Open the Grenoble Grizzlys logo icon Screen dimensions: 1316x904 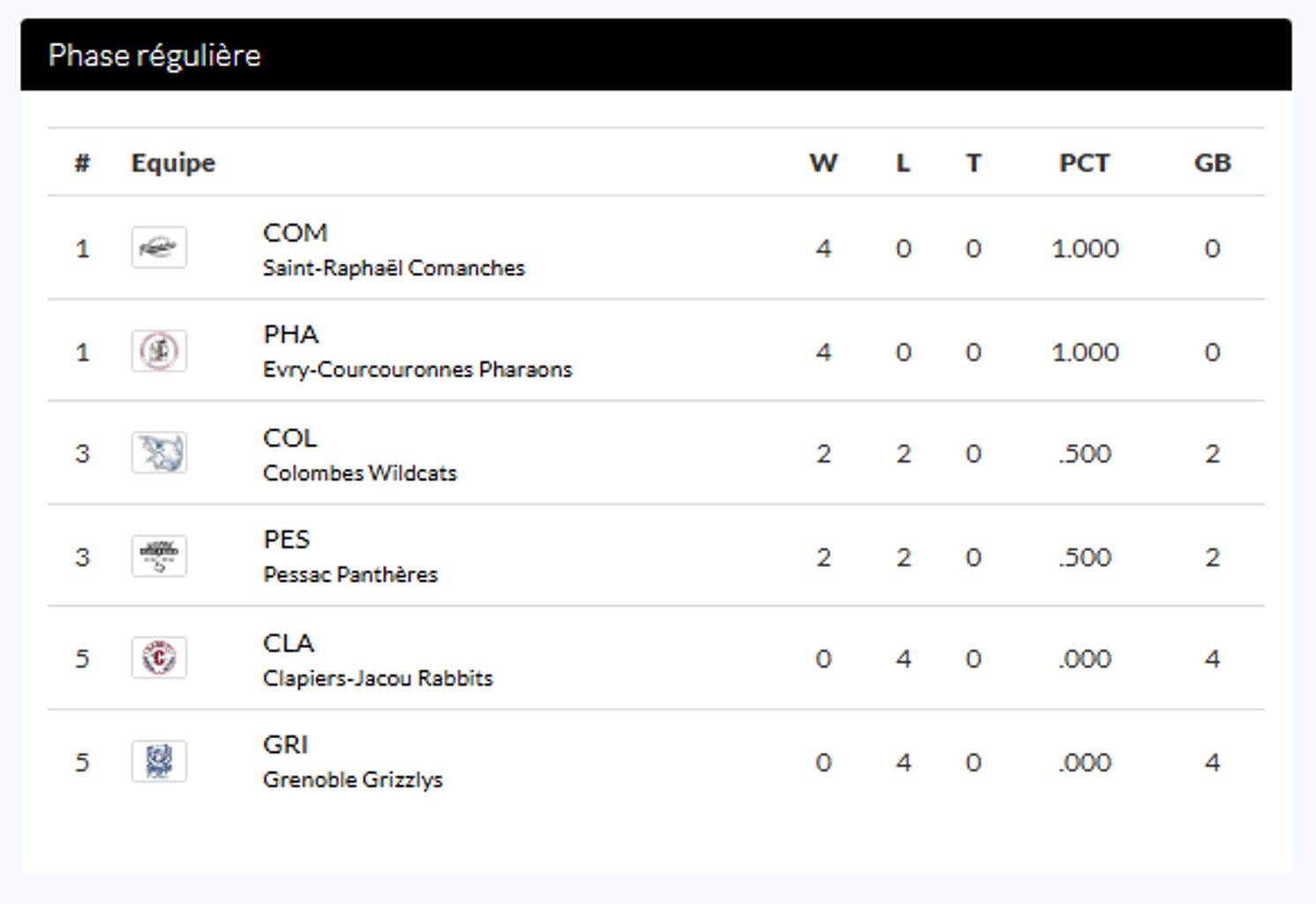[159, 761]
